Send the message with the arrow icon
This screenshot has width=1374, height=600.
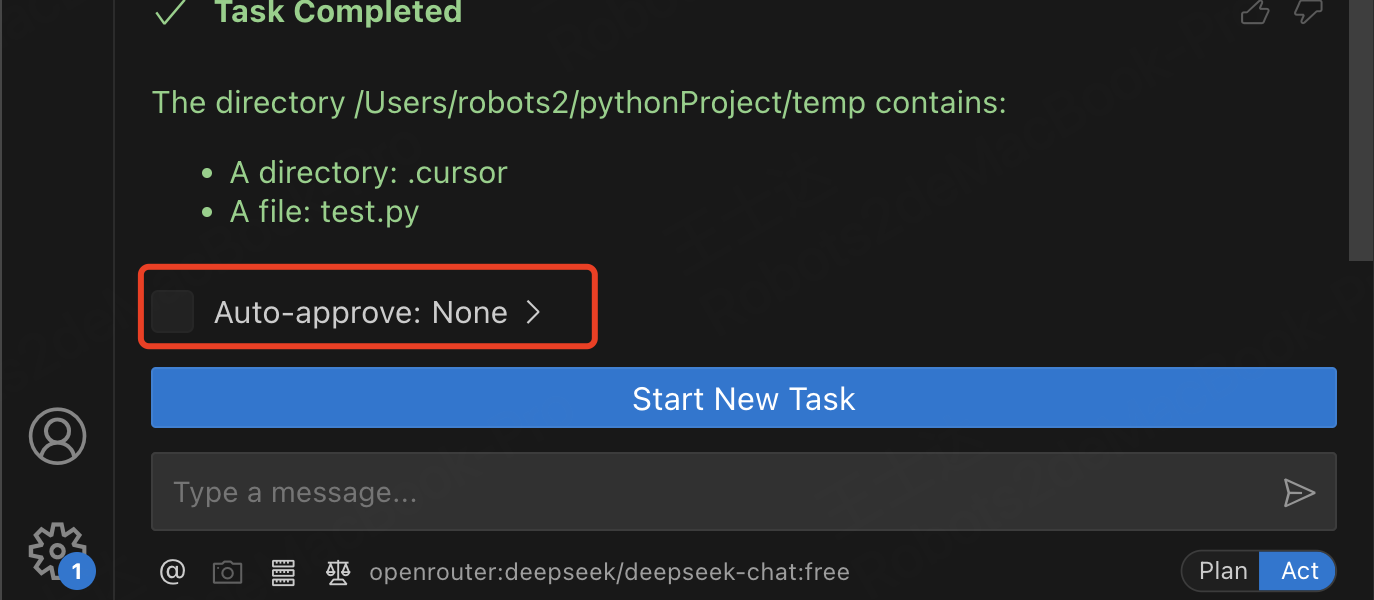(x=1298, y=492)
